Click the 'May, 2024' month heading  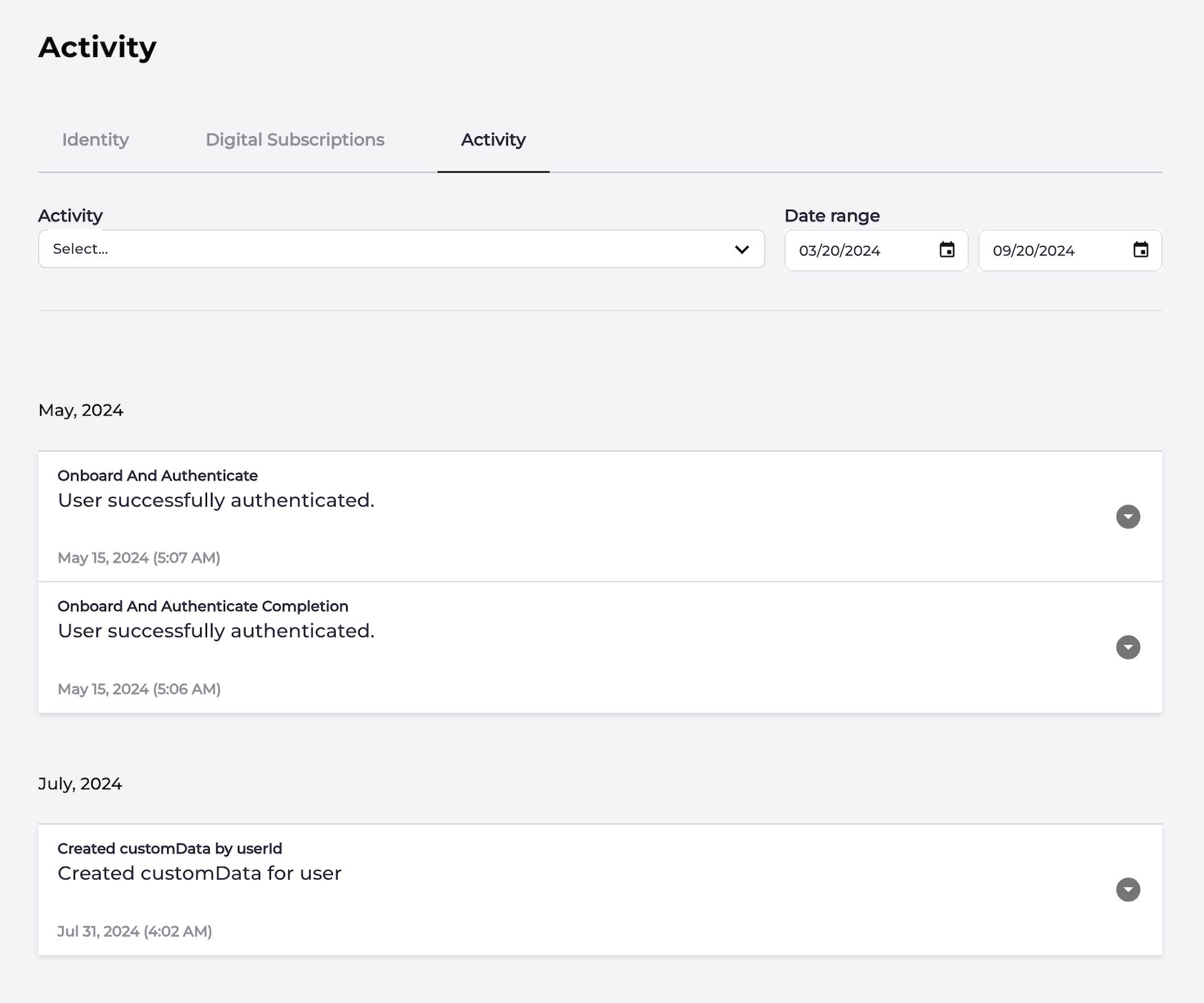pyautogui.click(x=81, y=411)
